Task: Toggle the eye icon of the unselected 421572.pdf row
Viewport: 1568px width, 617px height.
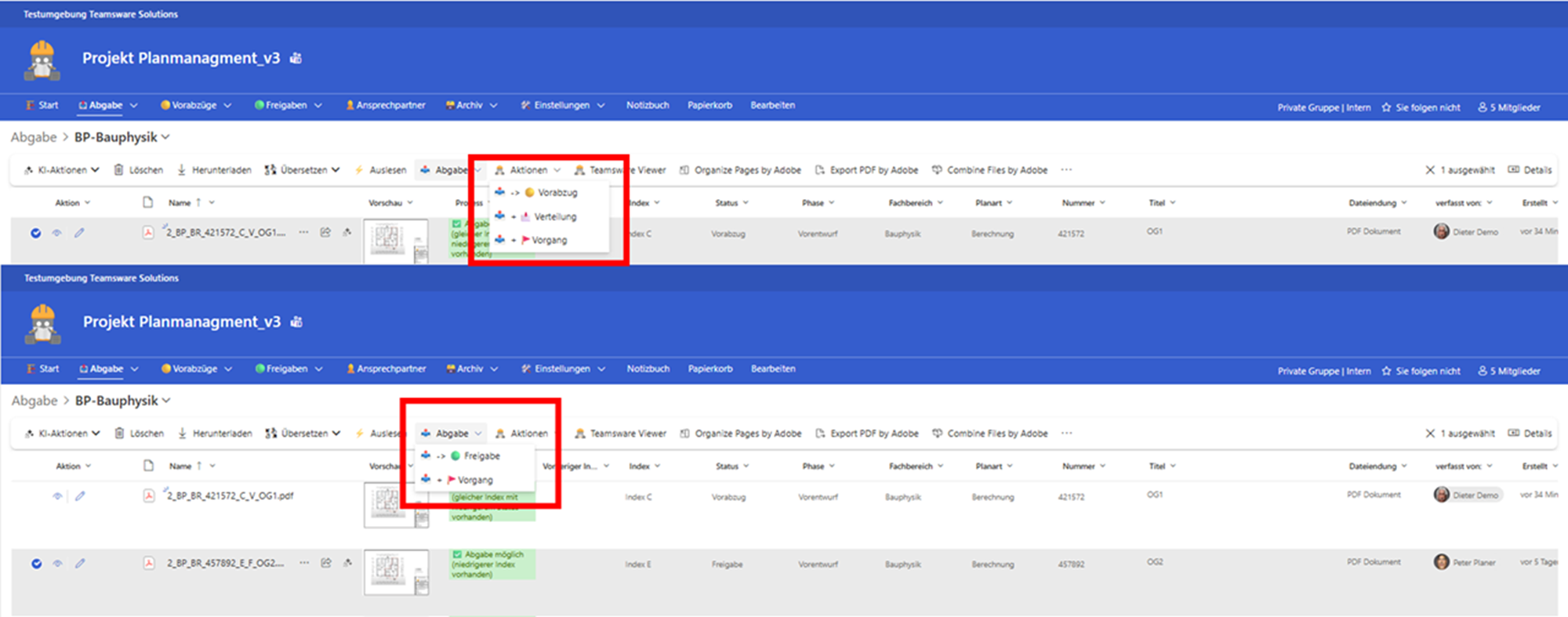Action: pos(57,495)
